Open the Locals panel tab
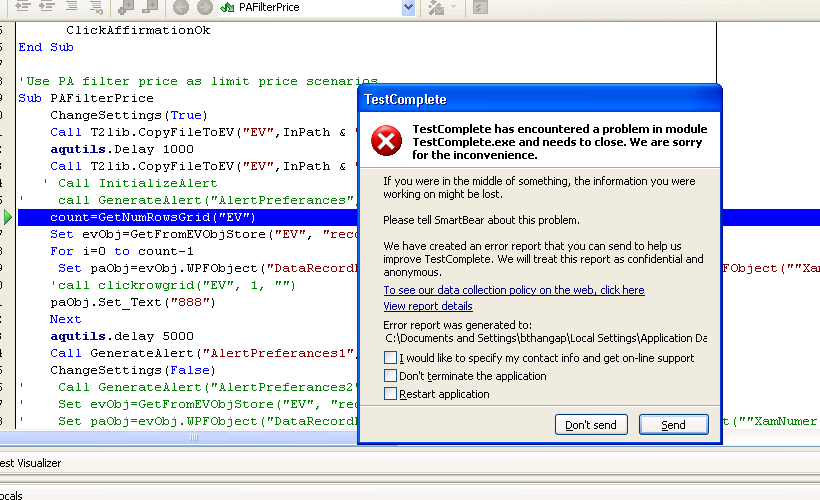The height and width of the screenshot is (500, 820). point(12,493)
